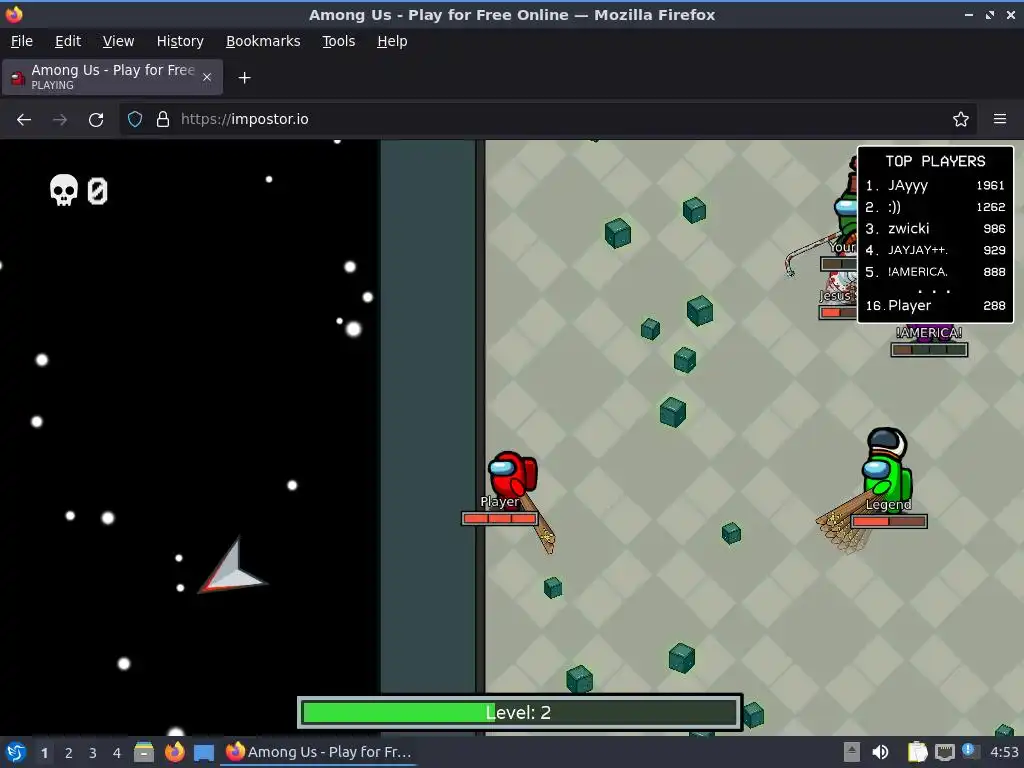Close the Among Us tab
The height and width of the screenshot is (768, 1024).
pyautogui.click(x=207, y=77)
